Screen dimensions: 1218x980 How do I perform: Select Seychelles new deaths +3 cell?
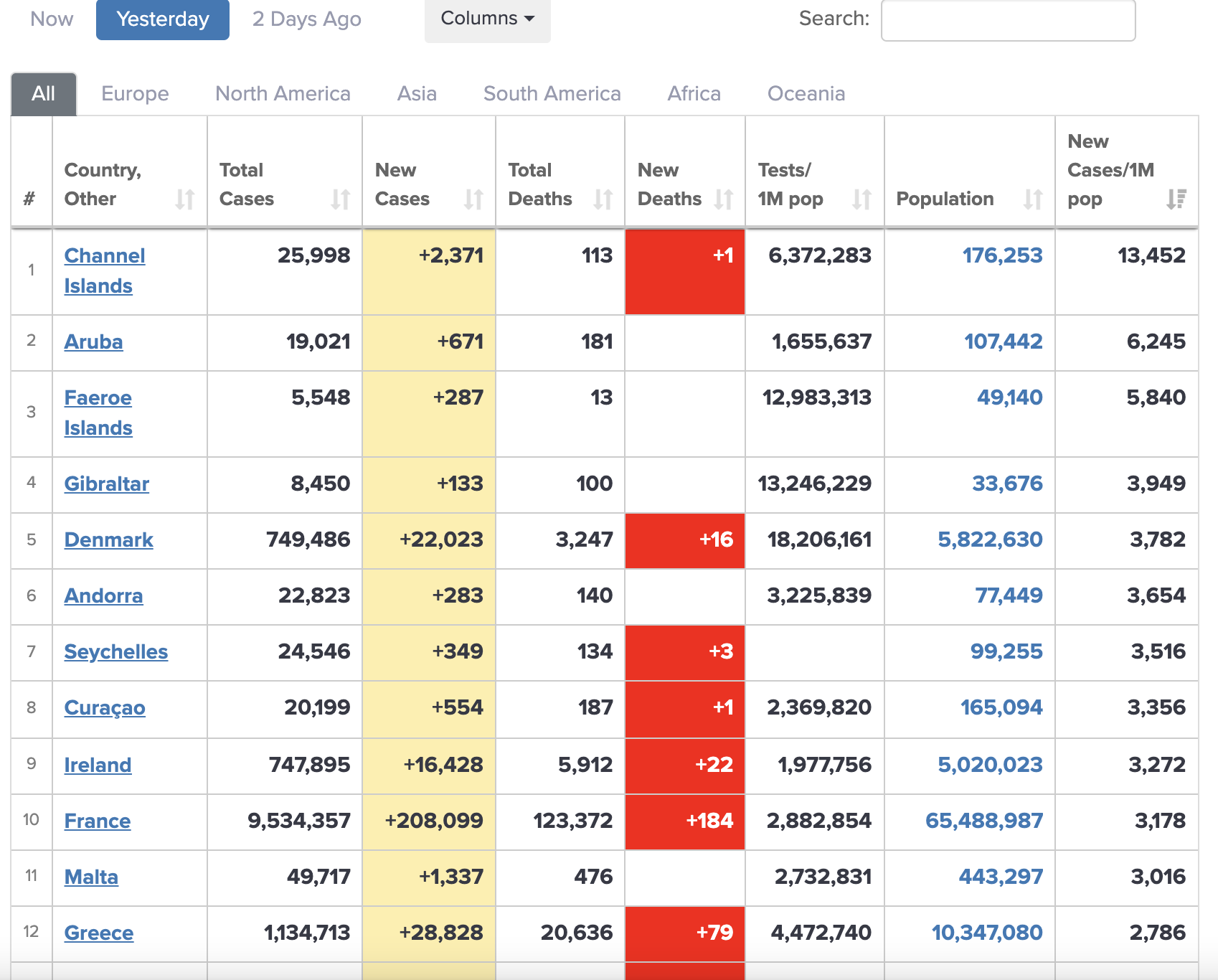(x=685, y=652)
